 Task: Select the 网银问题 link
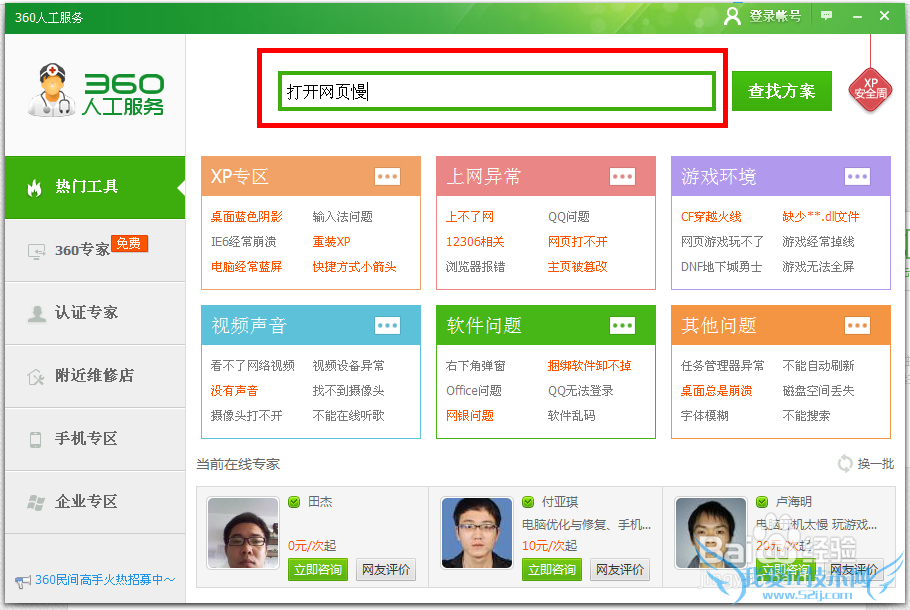click(470, 416)
